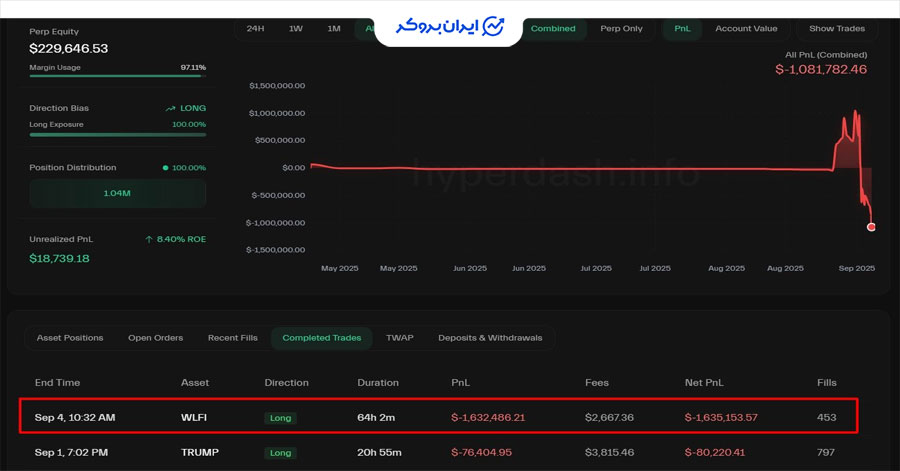
Task: Go to the Open Orders tab
Action: [x=155, y=338]
